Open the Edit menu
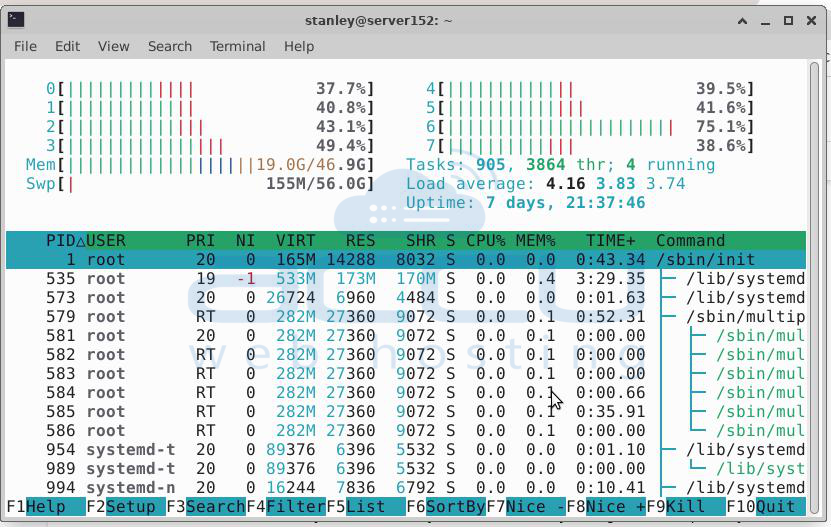 coord(67,47)
